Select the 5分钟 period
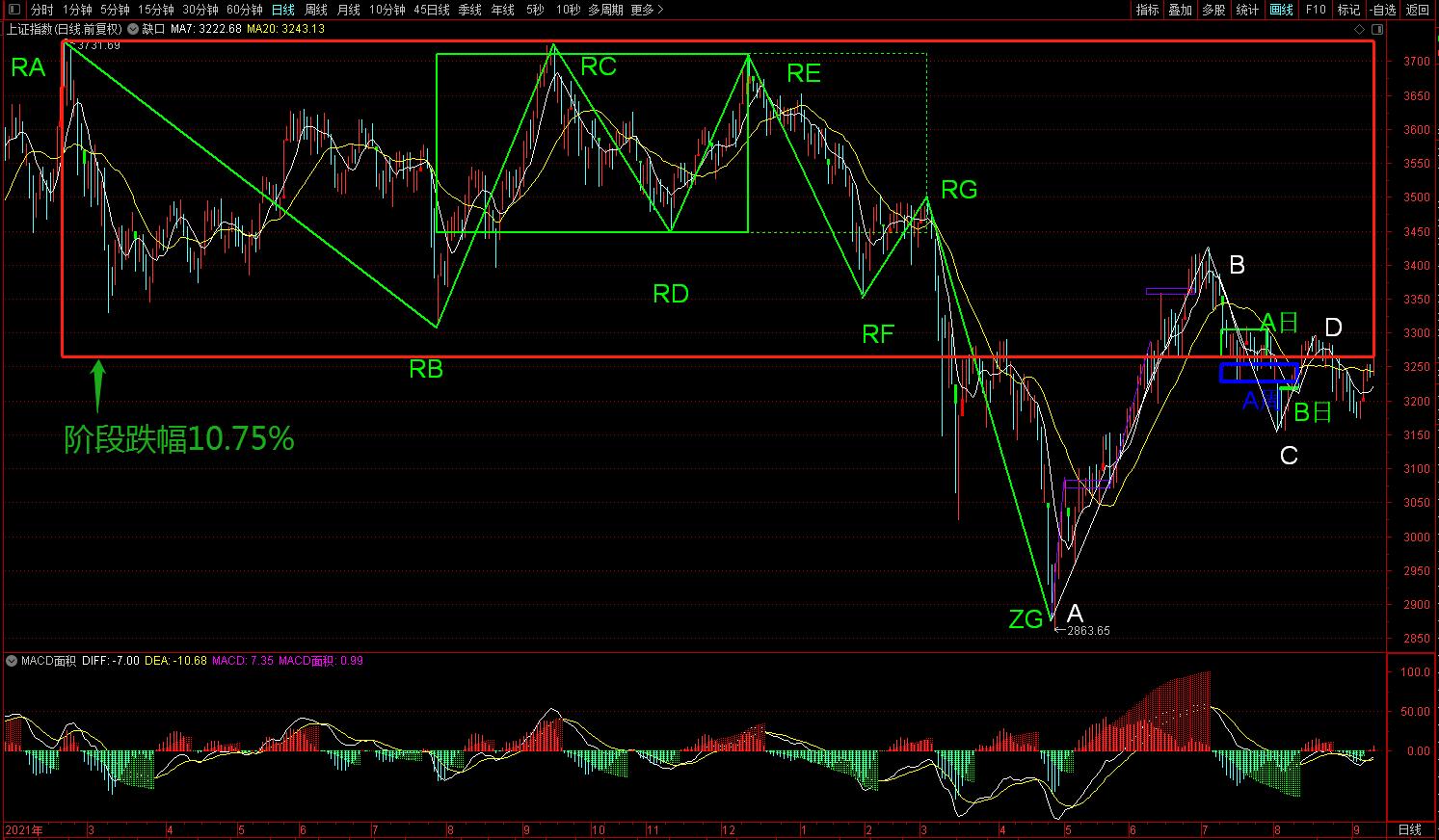Screen dimensions: 1439x840 coord(115,10)
